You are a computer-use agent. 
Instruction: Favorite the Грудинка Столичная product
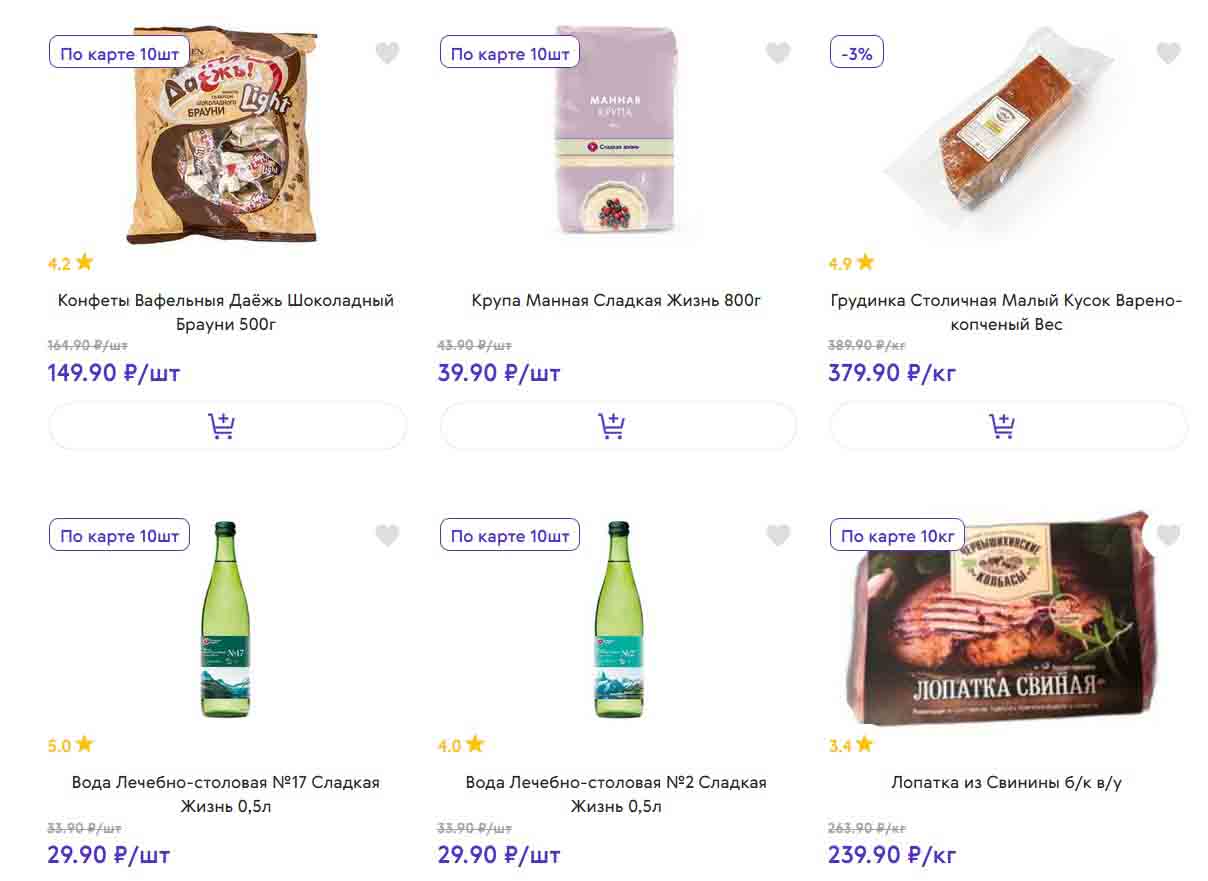[1168, 53]
